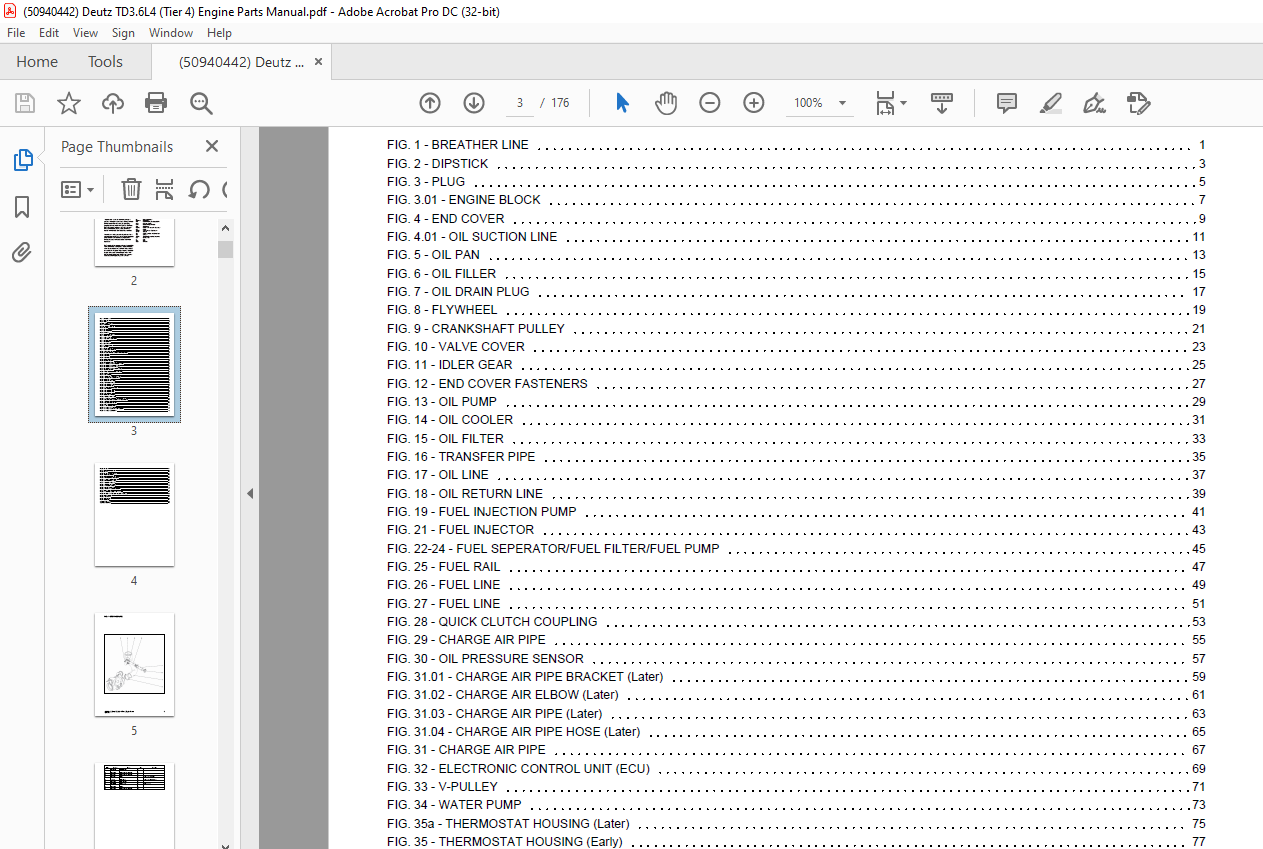Rotate page counterclockwise in thumbnails toolbar

(199, 189)
